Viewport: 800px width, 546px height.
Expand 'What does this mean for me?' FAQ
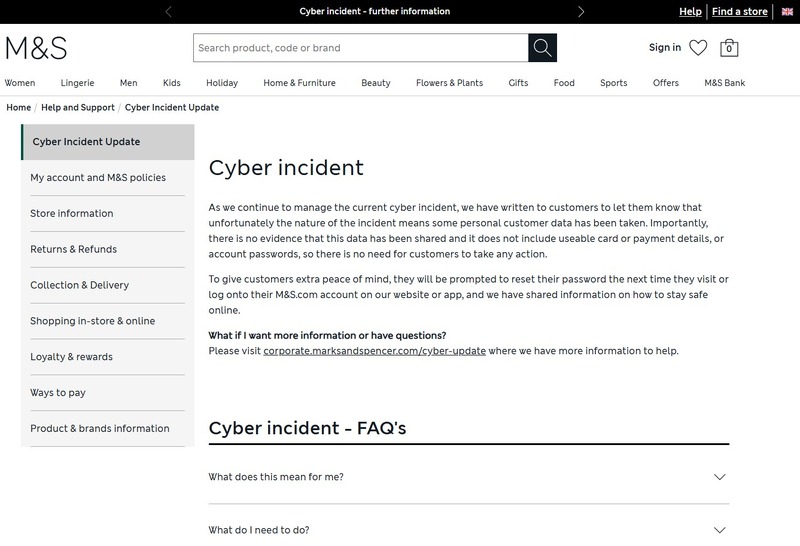point(468,477)
